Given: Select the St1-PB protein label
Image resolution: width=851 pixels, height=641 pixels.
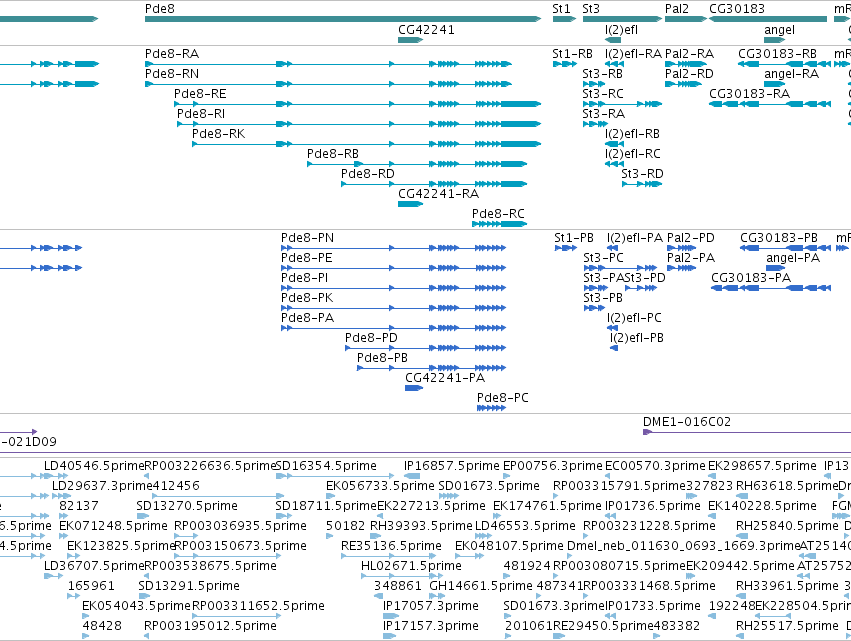Looking at the screenshot, I should tap(574, 238).
